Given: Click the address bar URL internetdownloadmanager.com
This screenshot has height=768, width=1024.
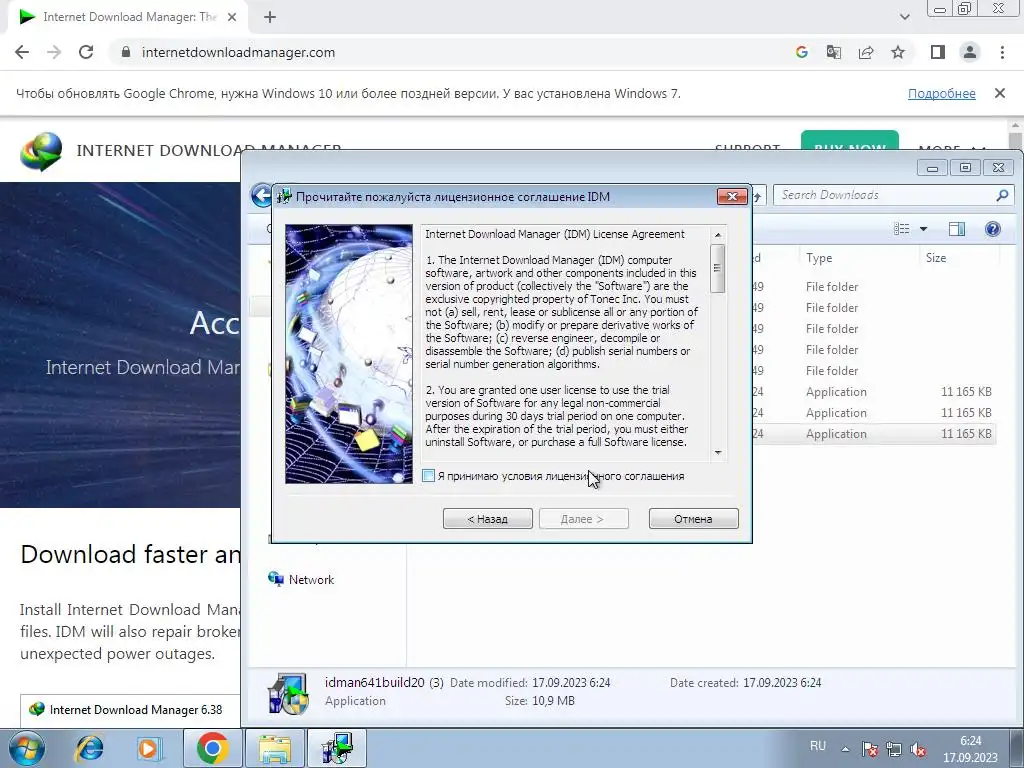Looking at the screenshot, I should (x=238, y=52).
